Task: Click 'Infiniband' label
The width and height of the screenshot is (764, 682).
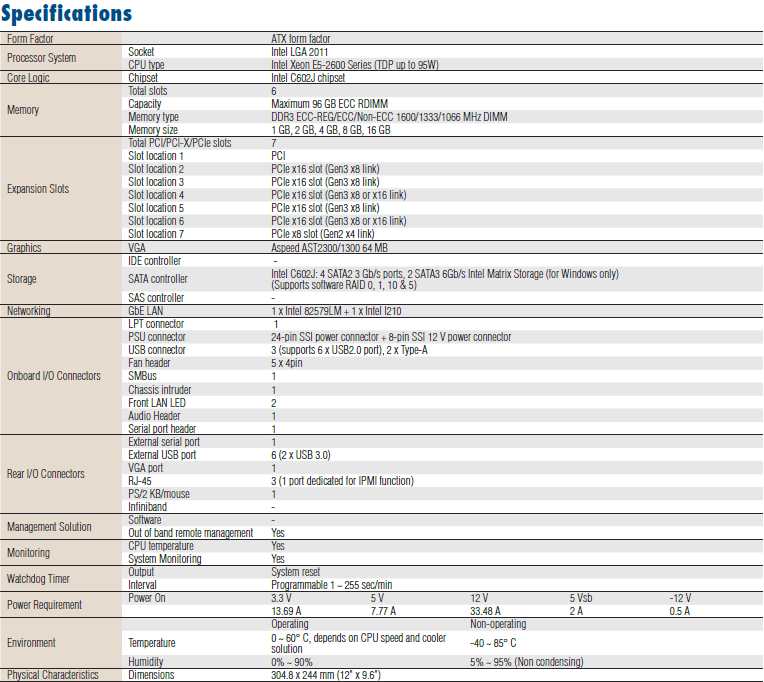Action: pyautogui.click(x=147, y=507)
